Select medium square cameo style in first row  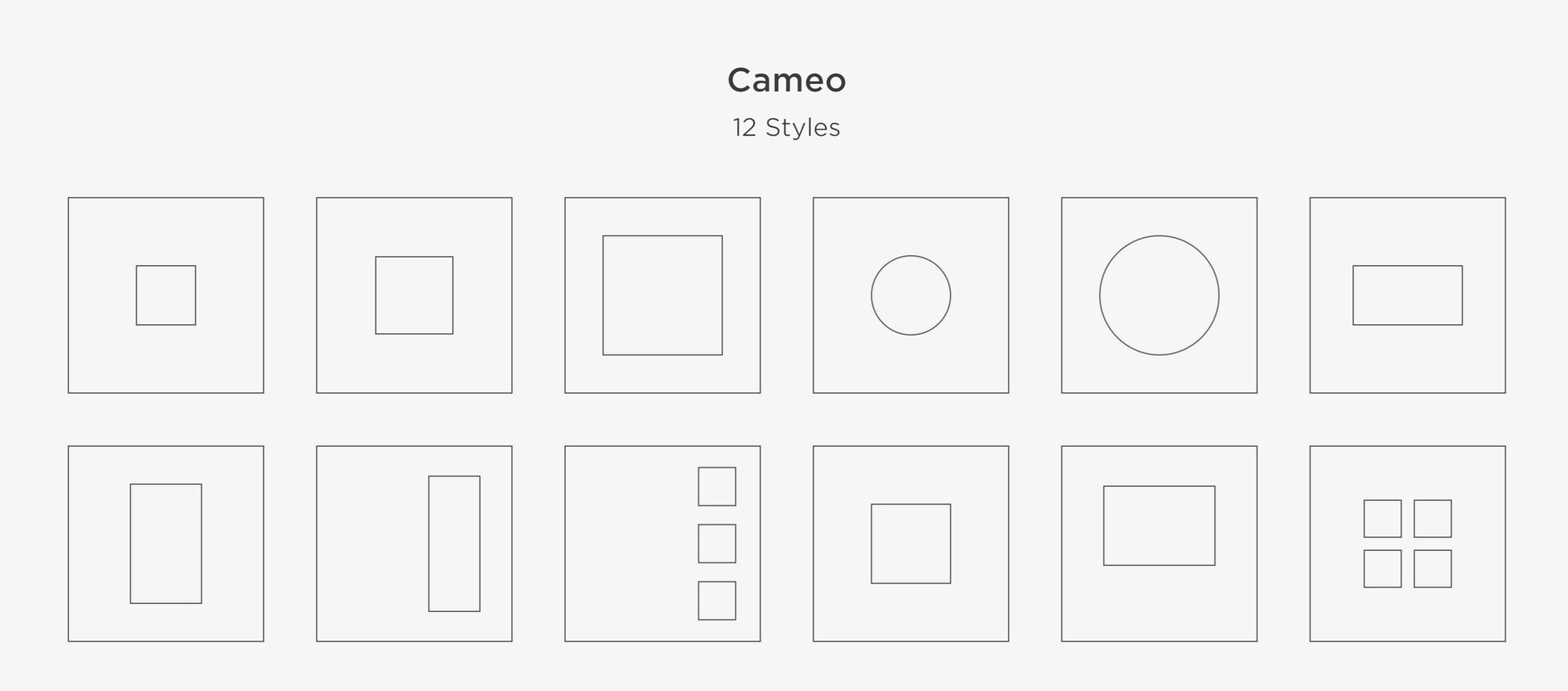click(414, 295)
